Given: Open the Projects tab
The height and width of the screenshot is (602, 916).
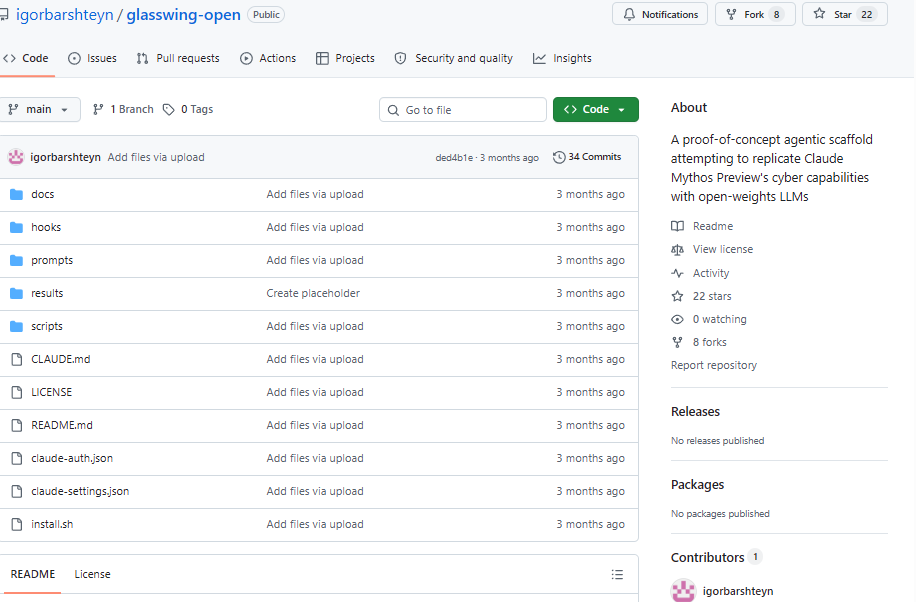Looking at the screenshot, I should pyautogui.click(x=345, y=58).
